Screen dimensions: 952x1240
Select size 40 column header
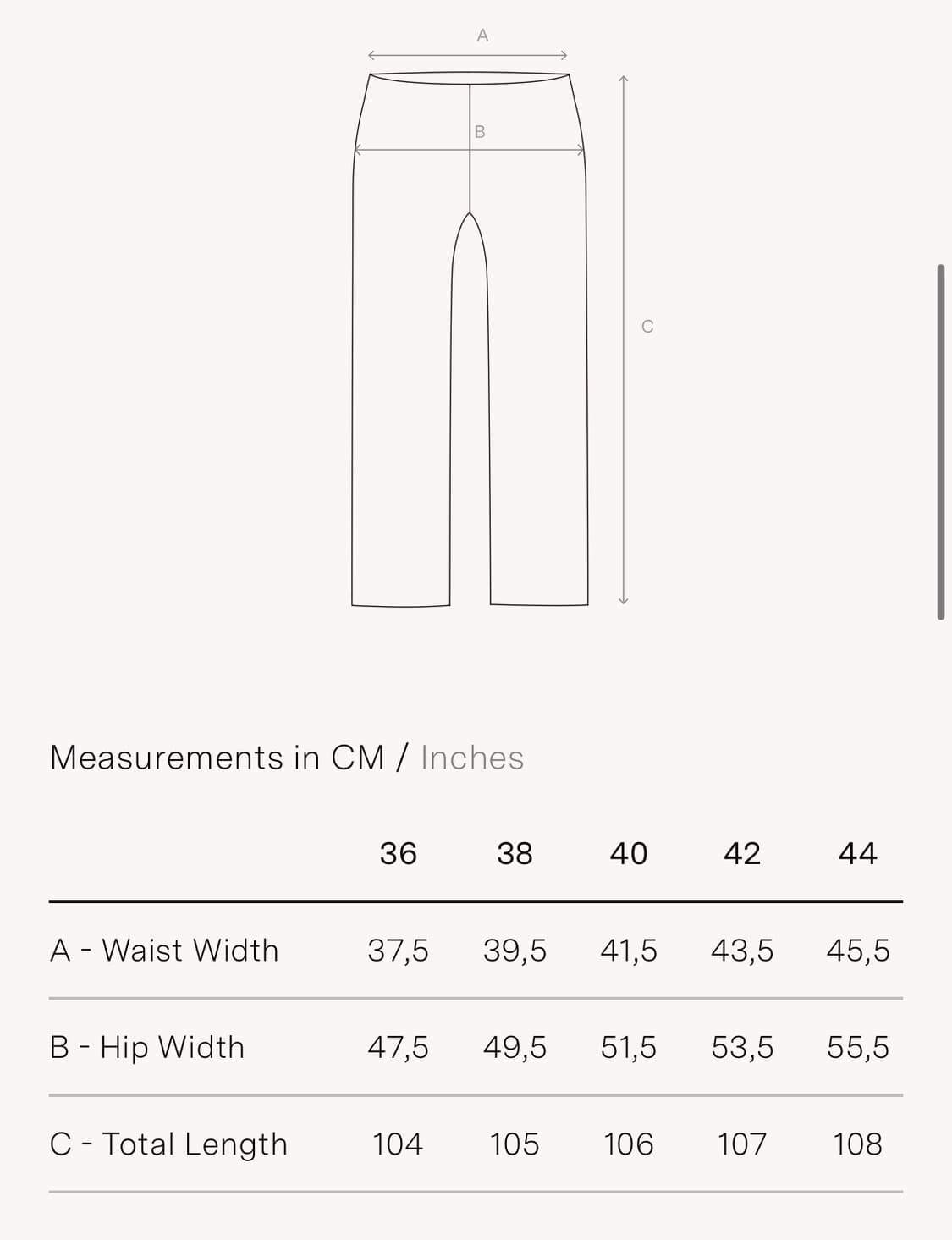pyautogui.click(x=629, y=853)
